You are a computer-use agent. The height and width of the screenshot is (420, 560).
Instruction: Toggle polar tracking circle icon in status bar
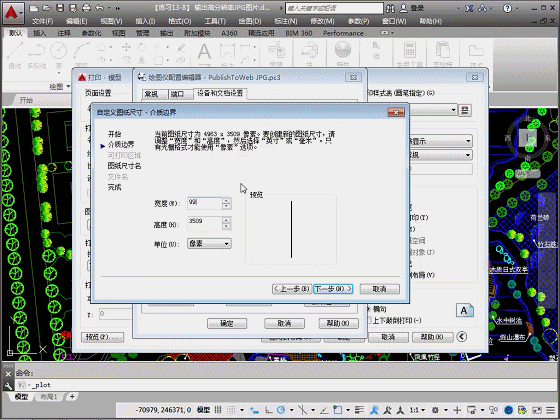[x=281, y=410]
